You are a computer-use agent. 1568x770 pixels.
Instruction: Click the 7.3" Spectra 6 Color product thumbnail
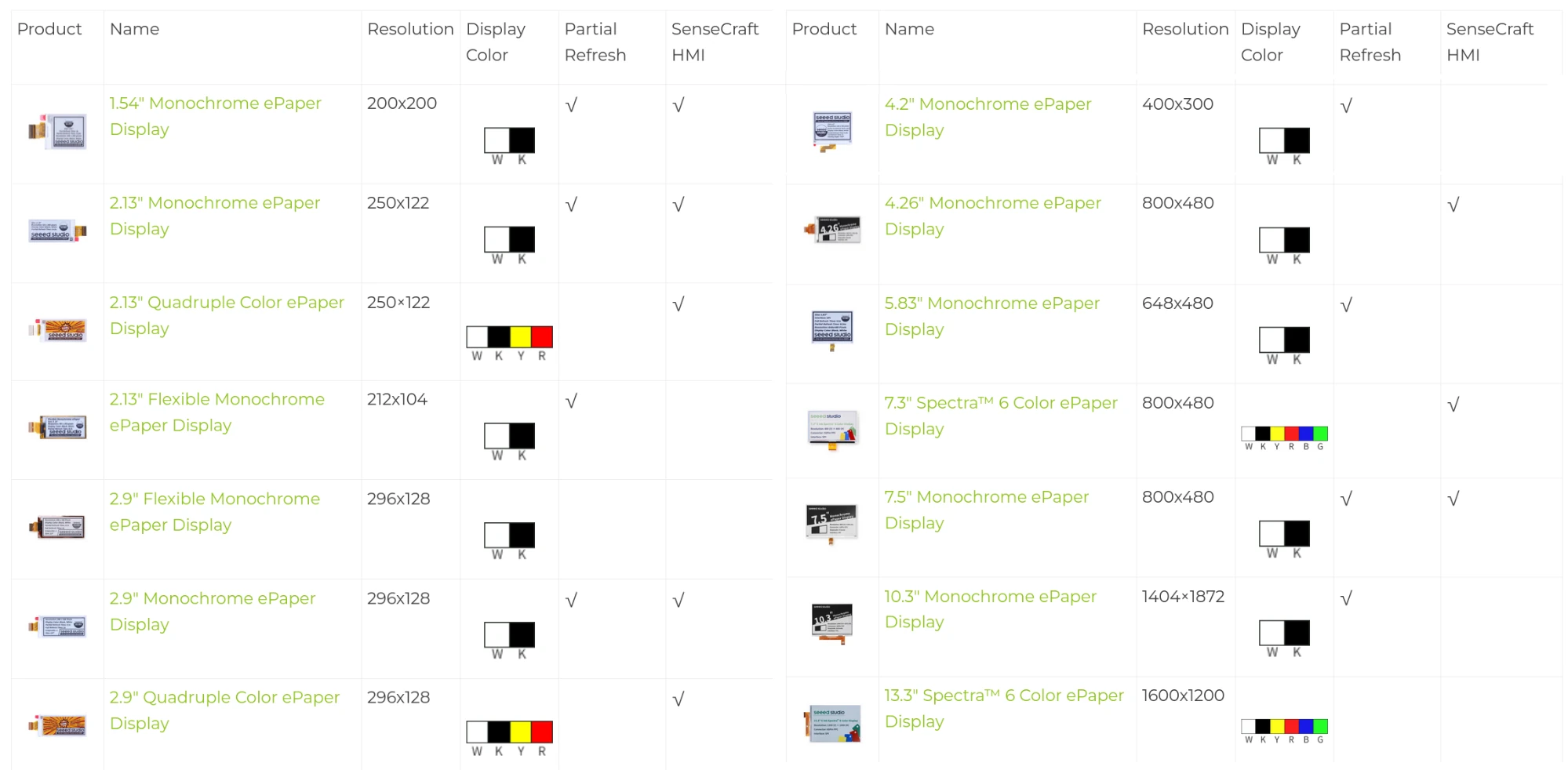coord(832,429)
